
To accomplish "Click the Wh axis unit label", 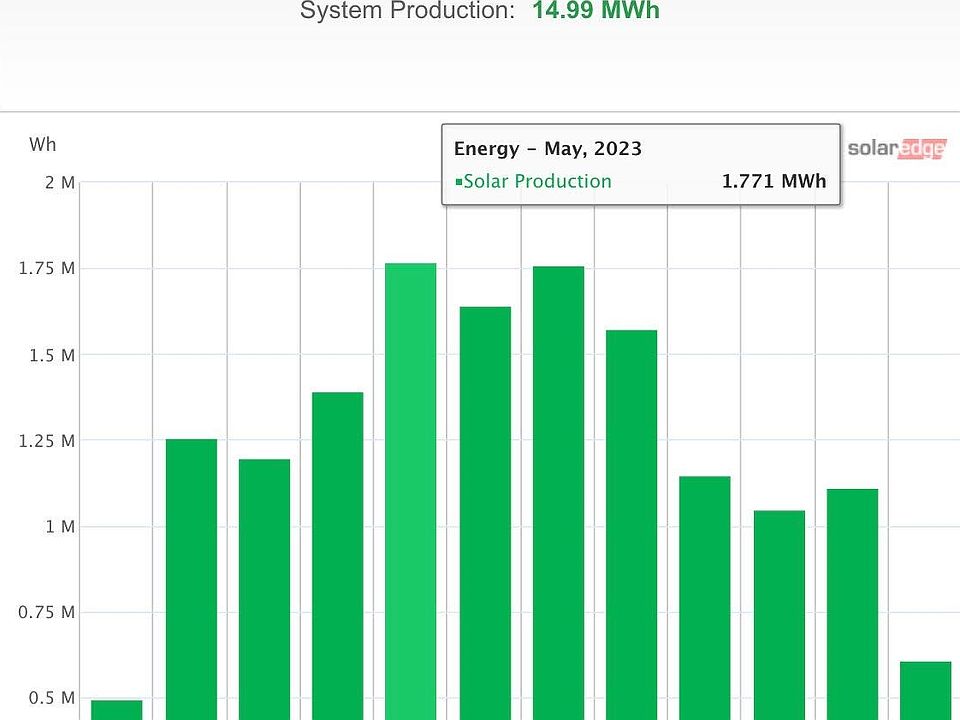I will click(43, 145).
